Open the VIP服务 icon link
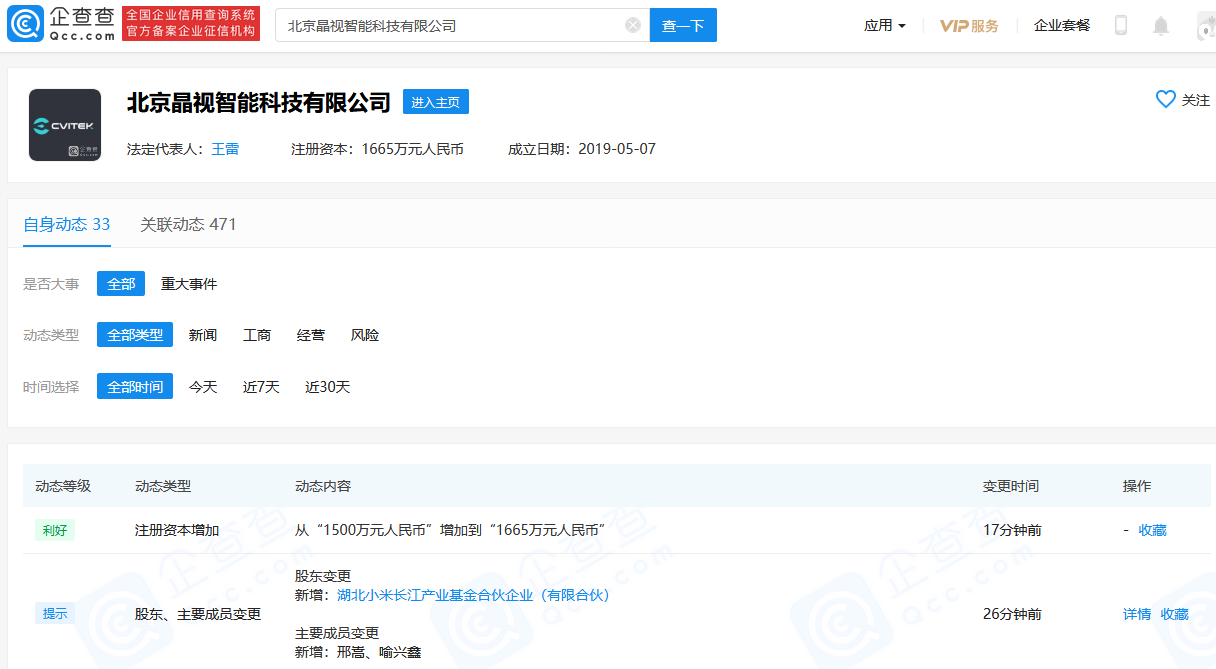 click(969, 25)
